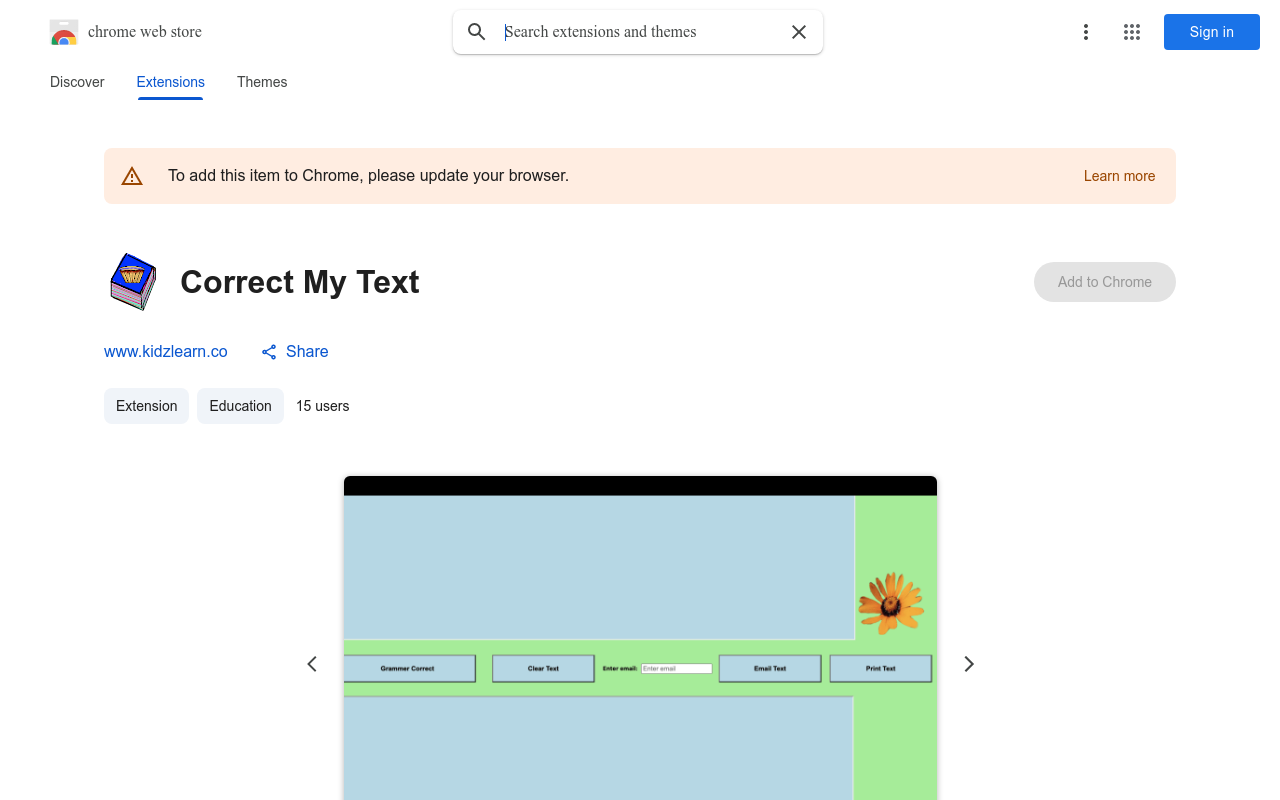Screen dimensions: 1280x800
Task: Open the Learn more link
Action: (x=1119, y=176)
